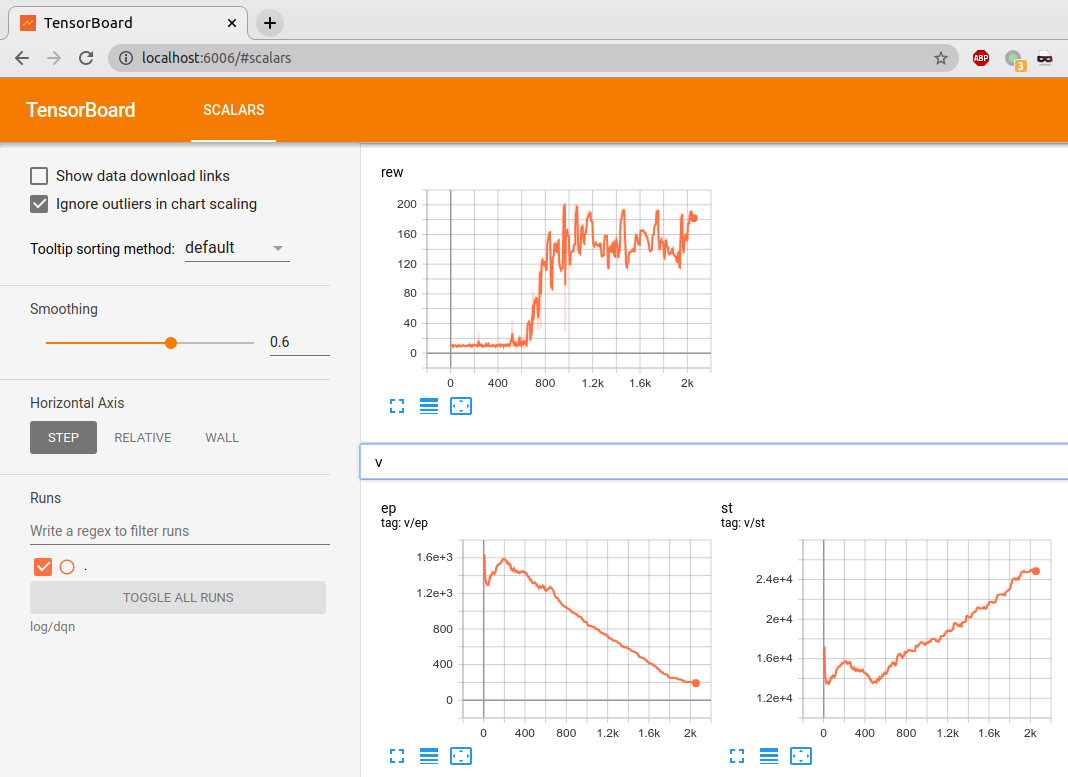Click the incognito mode icon

click(1045, 58)
